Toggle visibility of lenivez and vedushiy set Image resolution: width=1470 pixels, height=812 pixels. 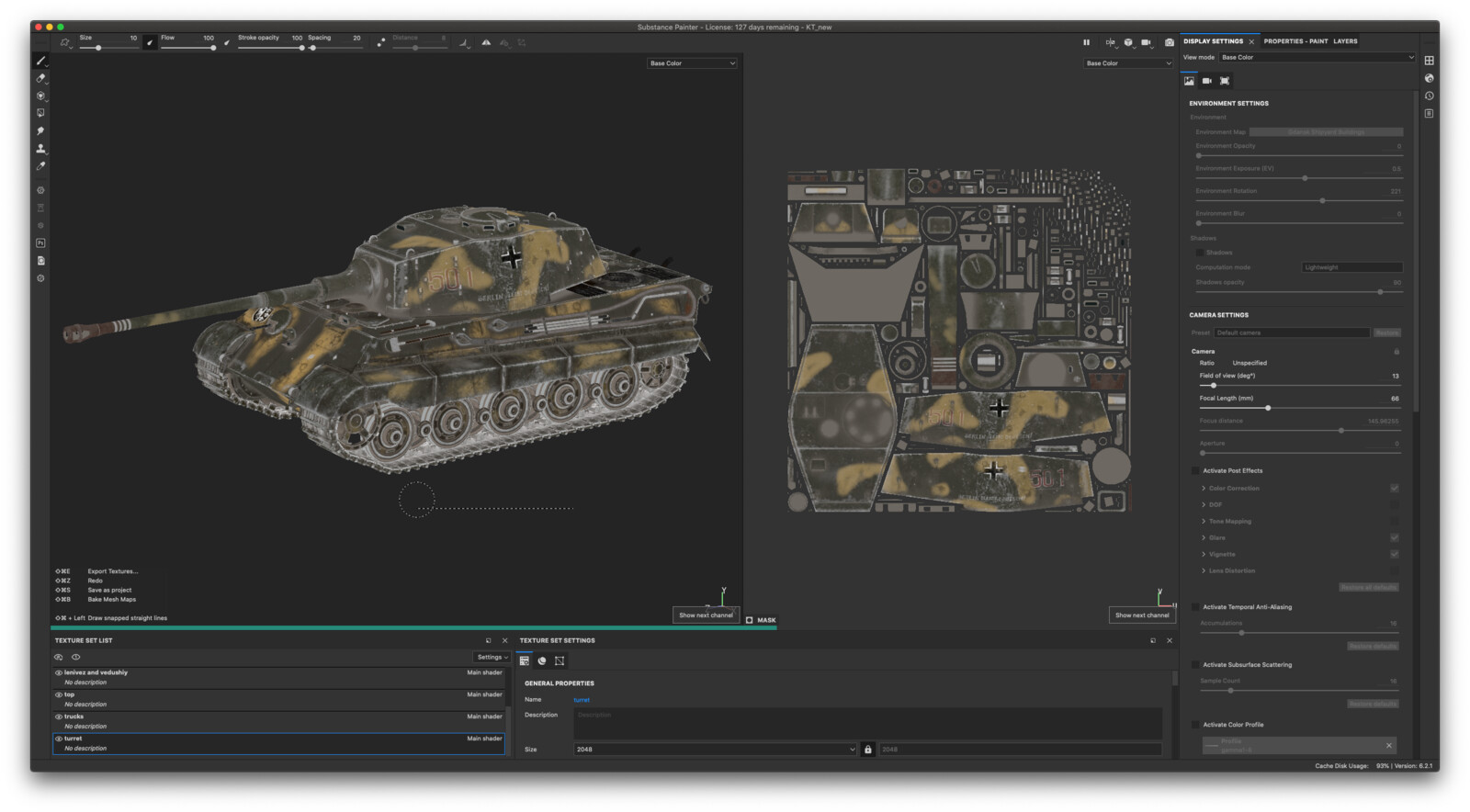59,672
